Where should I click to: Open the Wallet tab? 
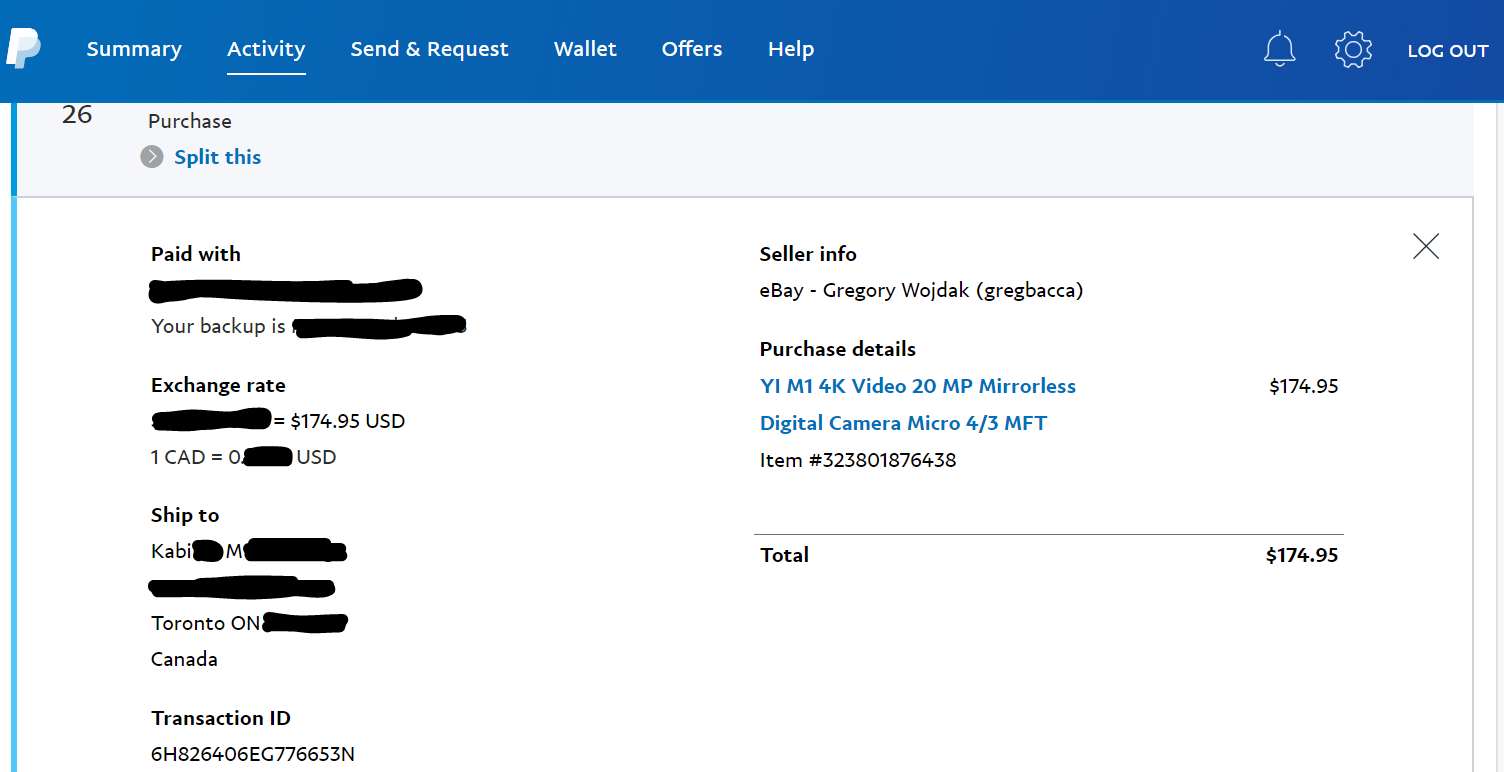pyautogui.click(x=585, y=49)
